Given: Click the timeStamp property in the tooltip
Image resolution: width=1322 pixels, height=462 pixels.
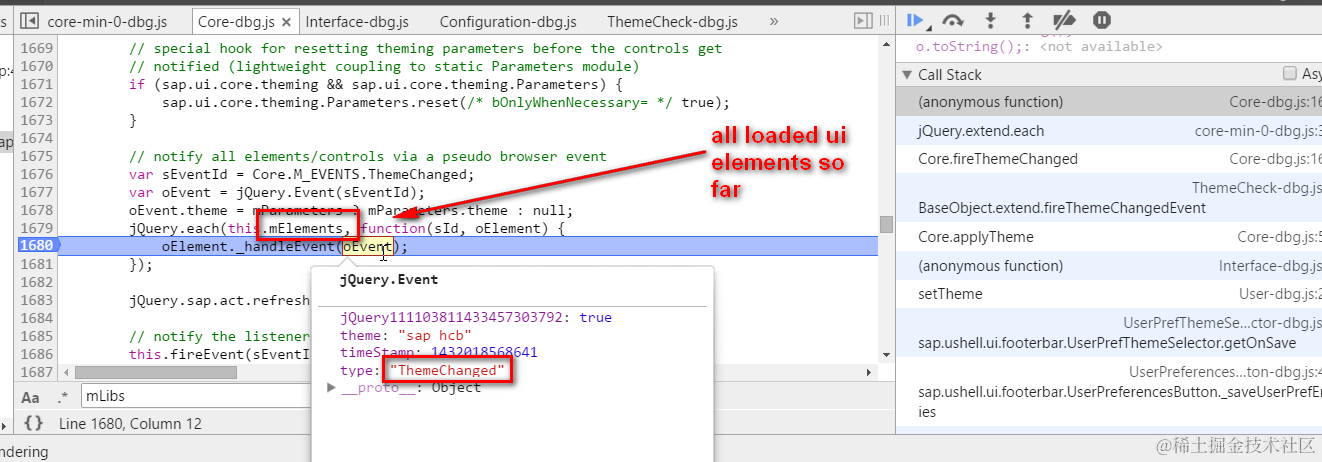Looking at the screenshot, I should [439, 352].
